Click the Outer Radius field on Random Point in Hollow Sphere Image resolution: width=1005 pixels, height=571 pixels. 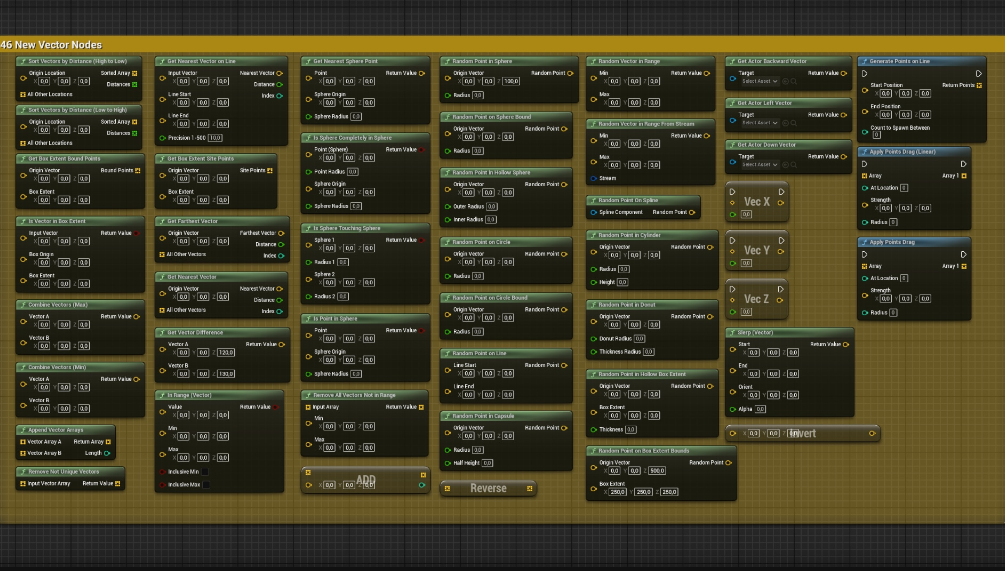click(492, 206)
